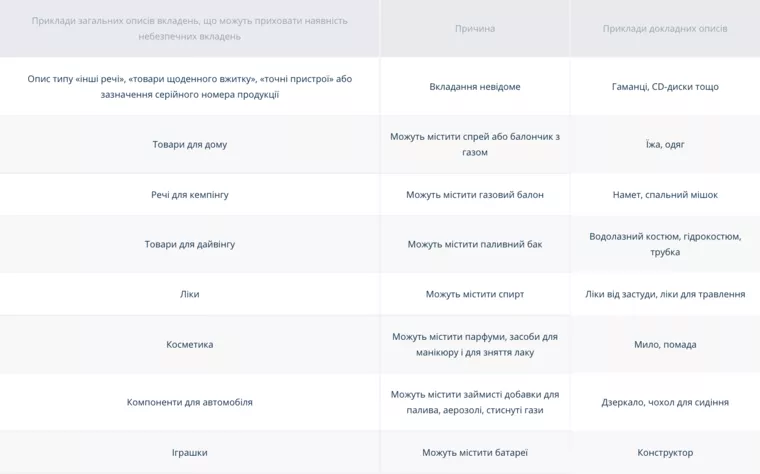Click the "Можуть містити паливний бак" cell
The image size is (760, 474).
[x=475, y=244]
